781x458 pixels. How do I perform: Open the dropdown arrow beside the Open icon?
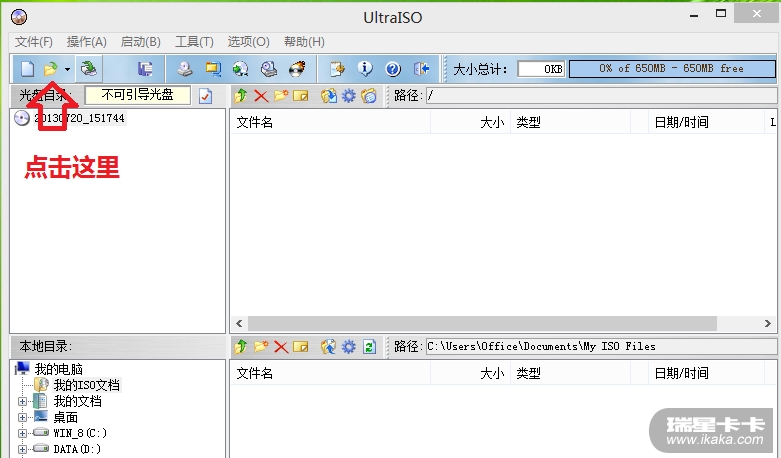pyautogui.click(x=67, y=70)
